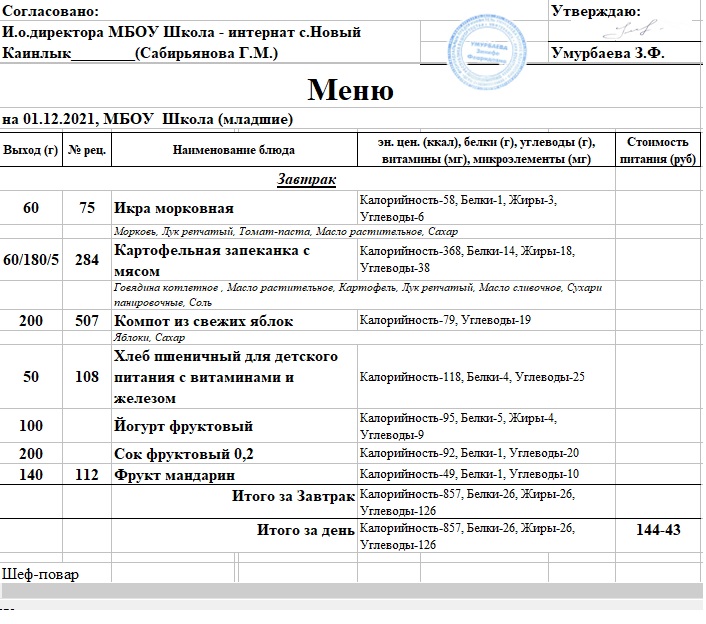Click the "Шеф-повар" signature label
706x624 pixels.
41,575
